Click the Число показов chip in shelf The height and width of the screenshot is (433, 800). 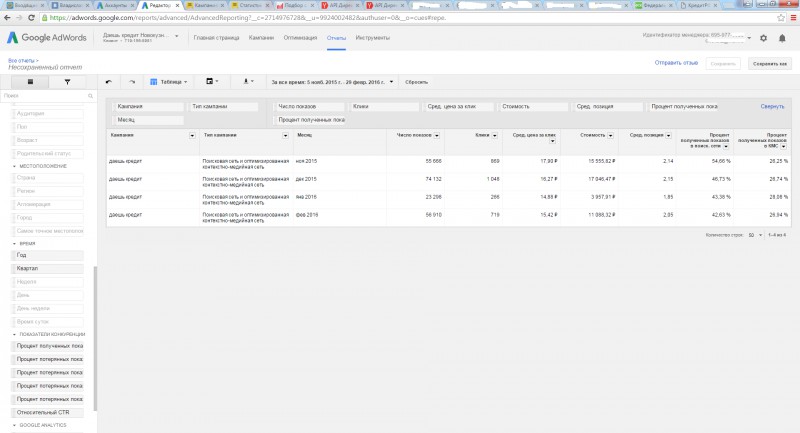pyautogui.click(x=310, y=107)
